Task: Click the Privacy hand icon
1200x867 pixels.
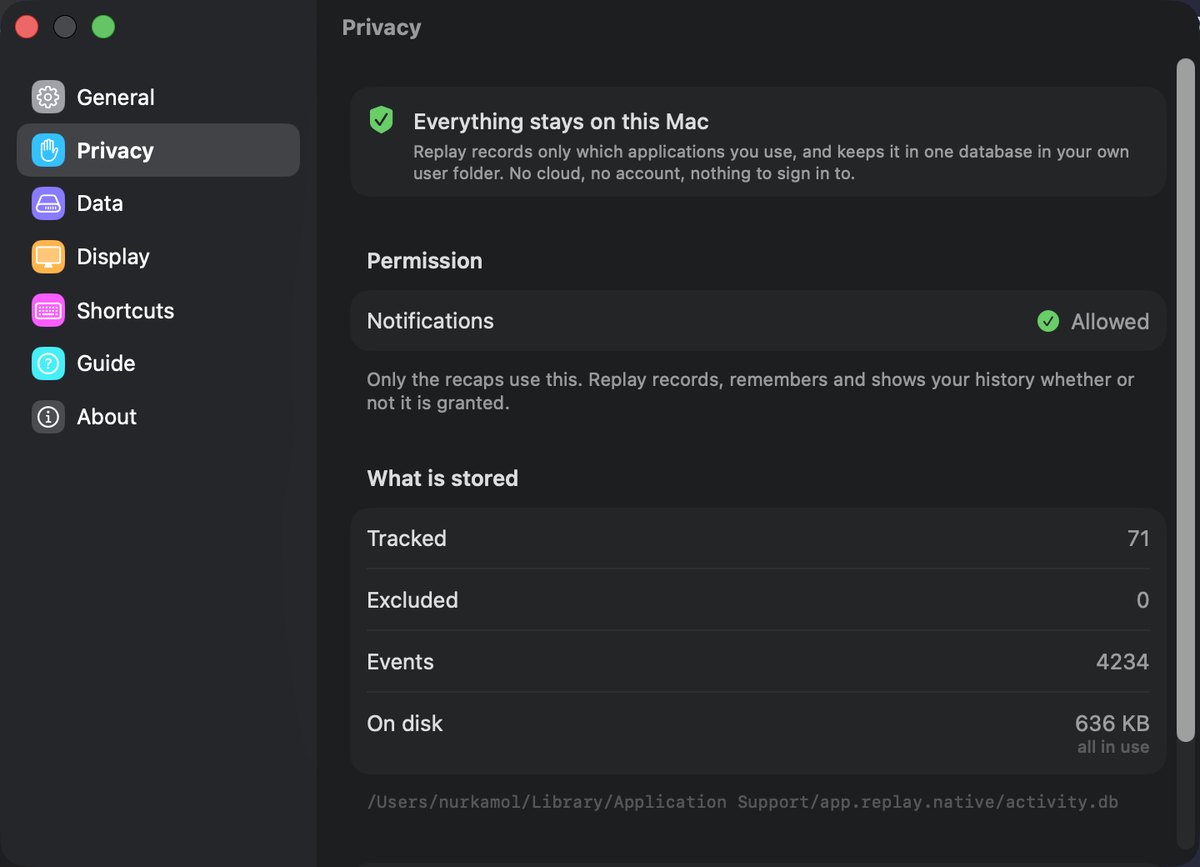Action: click(x=48, y=150)
